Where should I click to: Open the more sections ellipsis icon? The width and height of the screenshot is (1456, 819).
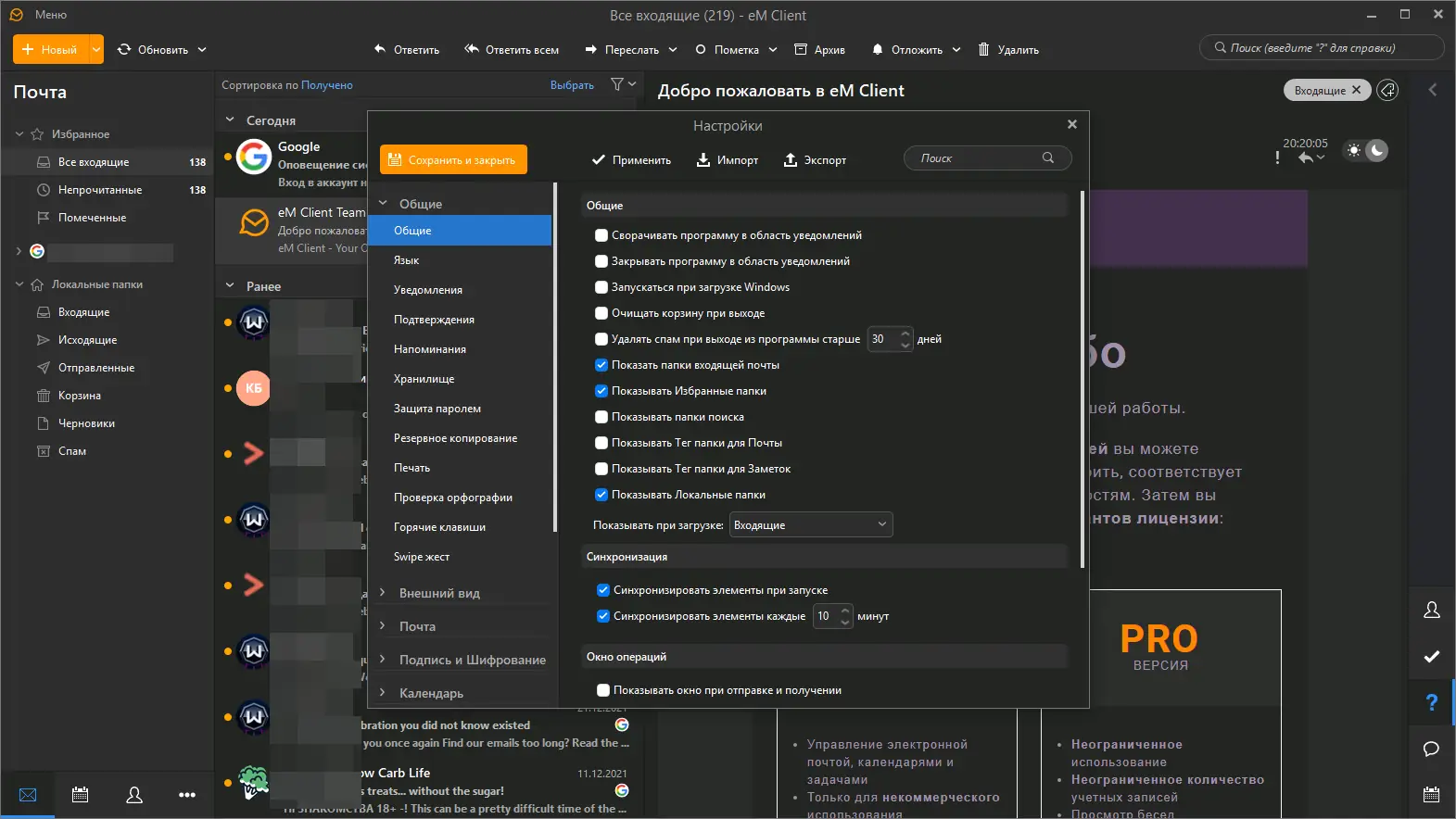coord(187,795)
